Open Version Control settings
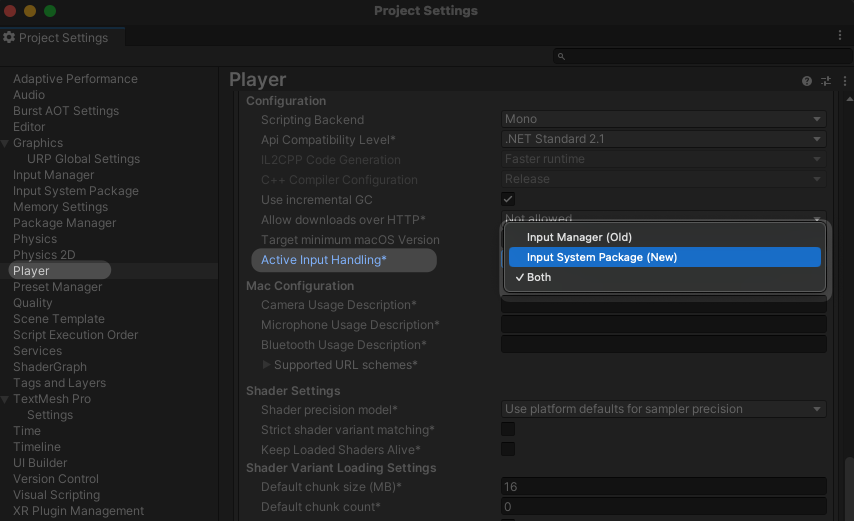Image resolution: width=854 pixels, height=521 pixels. (x=56, y=479)
